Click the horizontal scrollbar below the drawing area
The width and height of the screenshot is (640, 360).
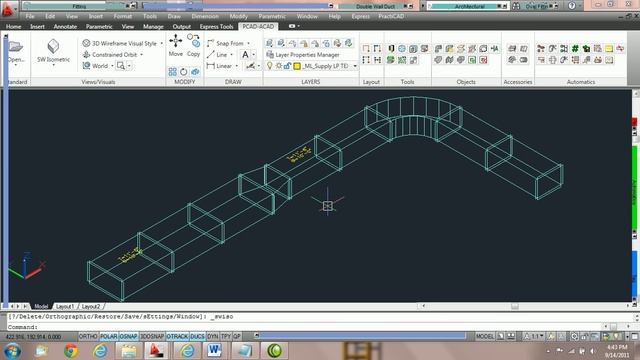[525, 306]
